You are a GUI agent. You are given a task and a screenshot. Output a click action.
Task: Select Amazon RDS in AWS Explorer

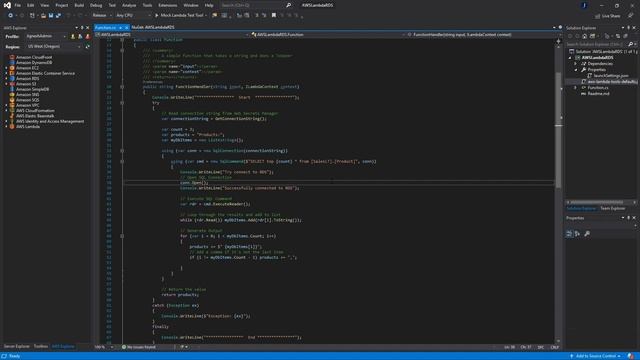[27, 79]
